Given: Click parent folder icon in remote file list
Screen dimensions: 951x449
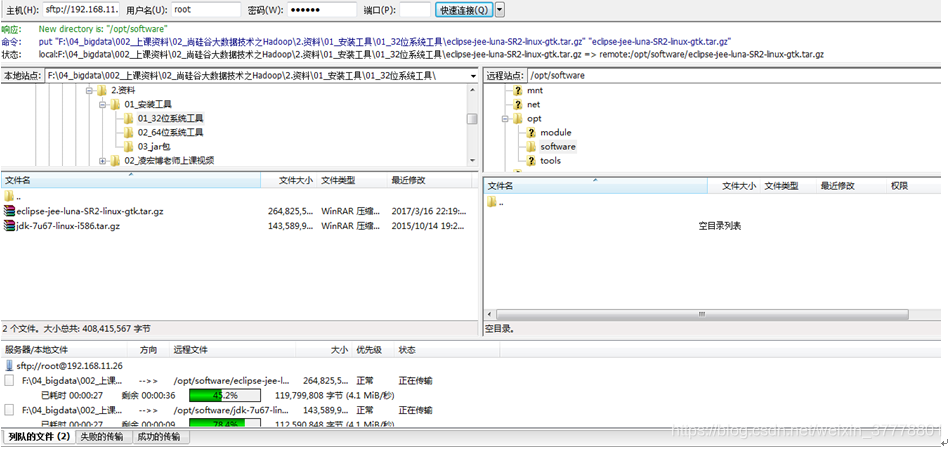Looking at the screenshot, I should [x=492, y=202].
